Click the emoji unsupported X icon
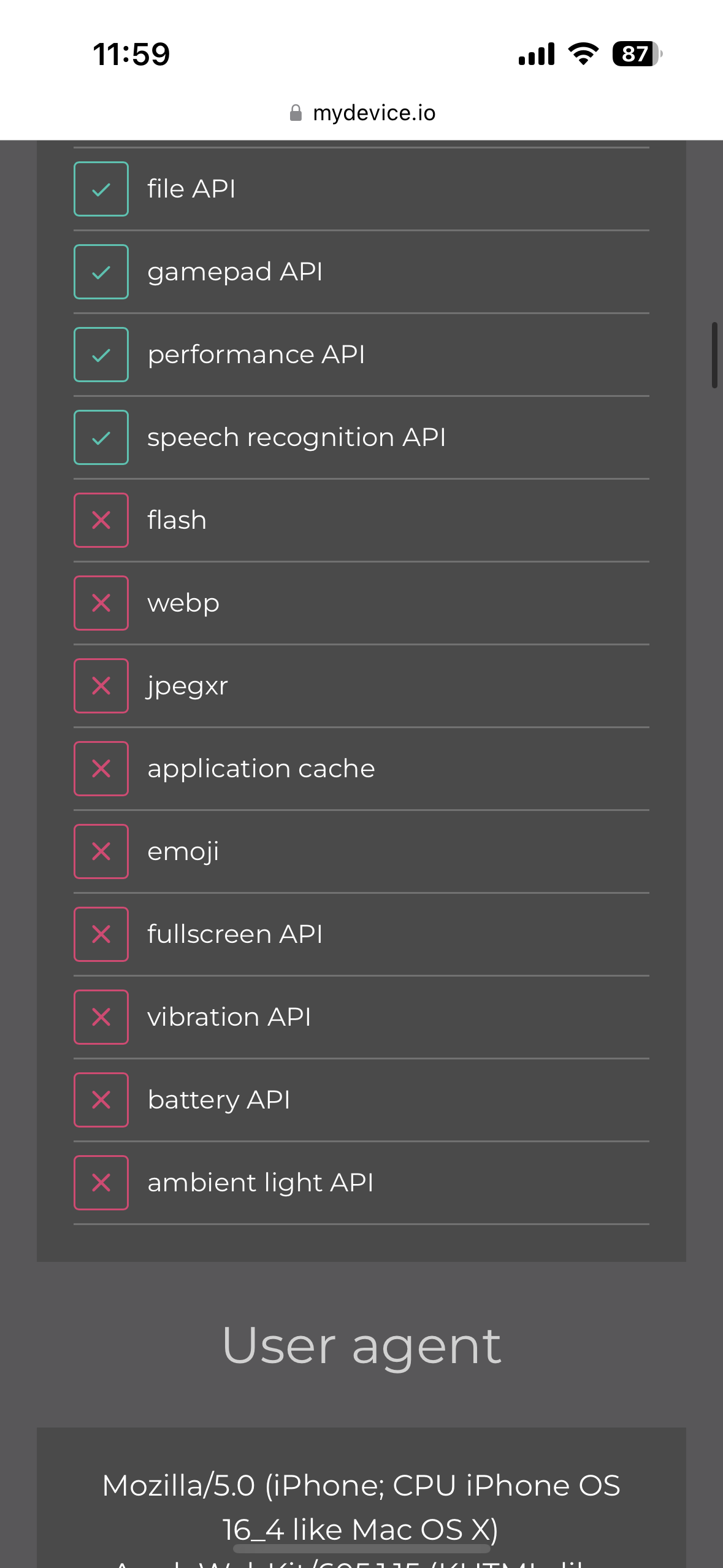 (101, 851)
